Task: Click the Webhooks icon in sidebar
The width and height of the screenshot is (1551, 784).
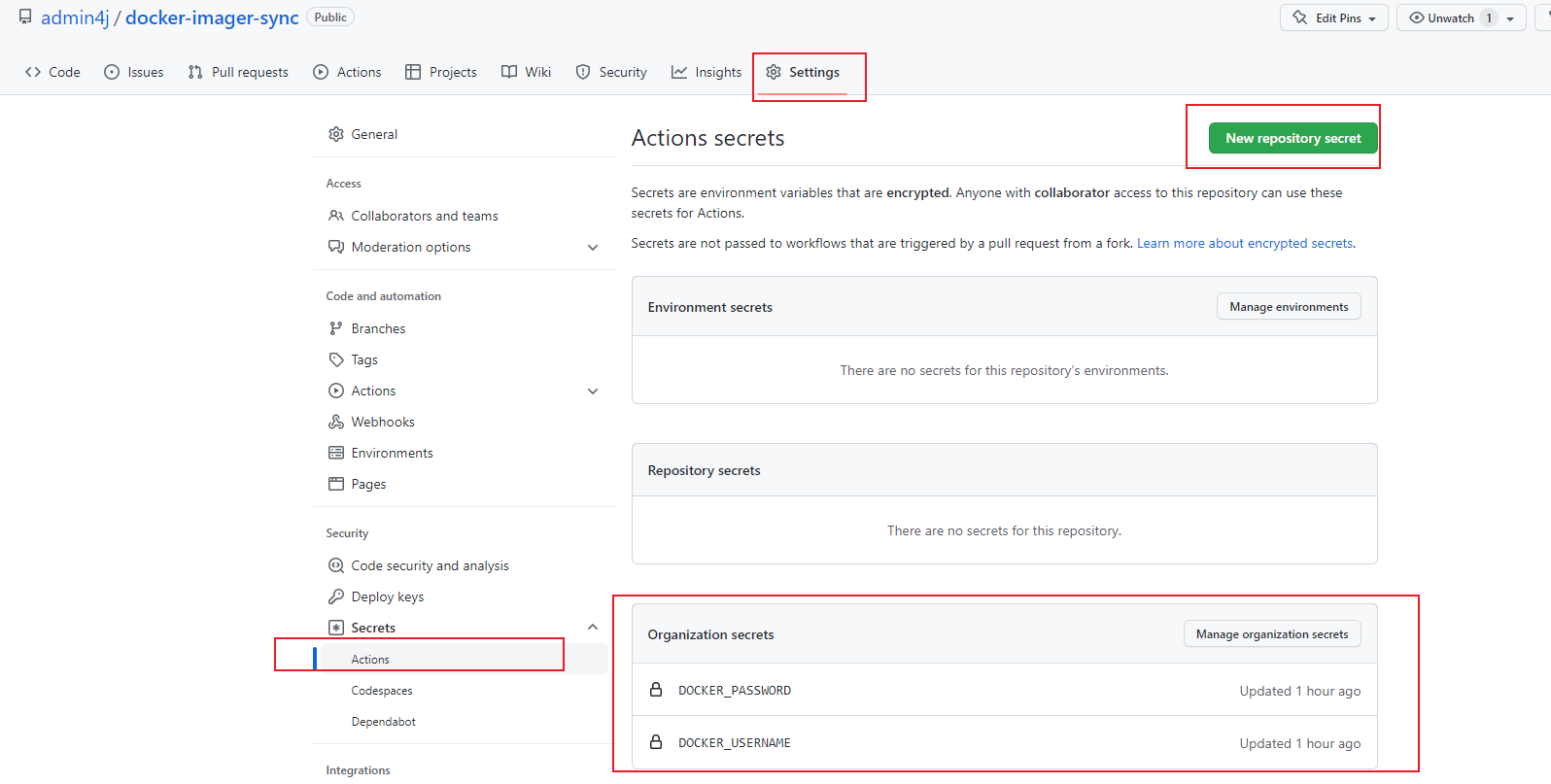Action: 336,422
